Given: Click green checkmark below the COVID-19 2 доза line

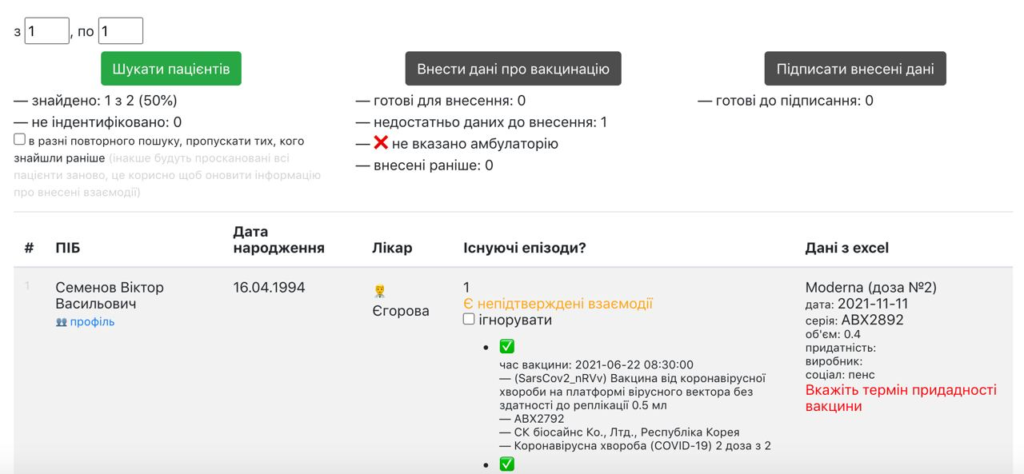Looking at the screenshot, I should (507, 464).
